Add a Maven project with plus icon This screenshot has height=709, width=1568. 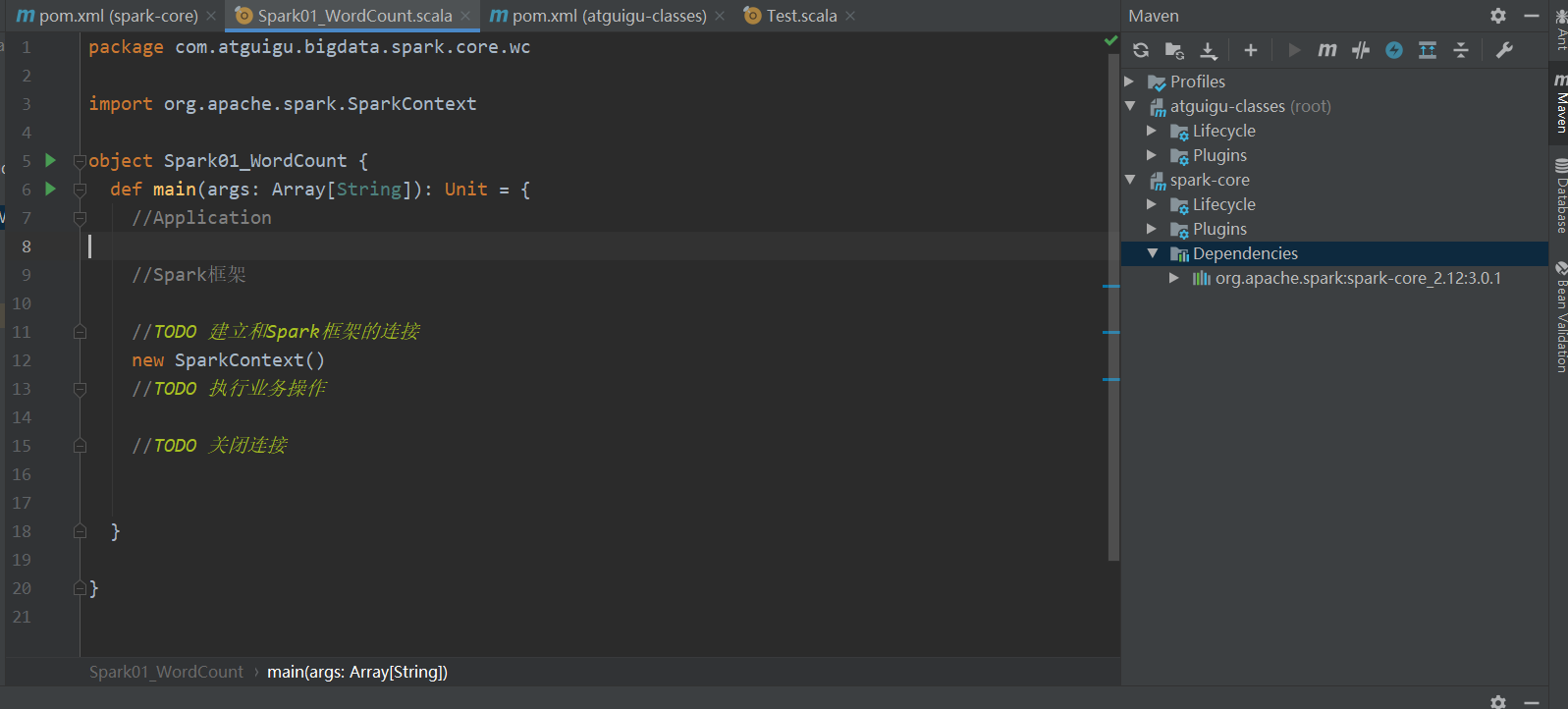tap(1250, 50)
